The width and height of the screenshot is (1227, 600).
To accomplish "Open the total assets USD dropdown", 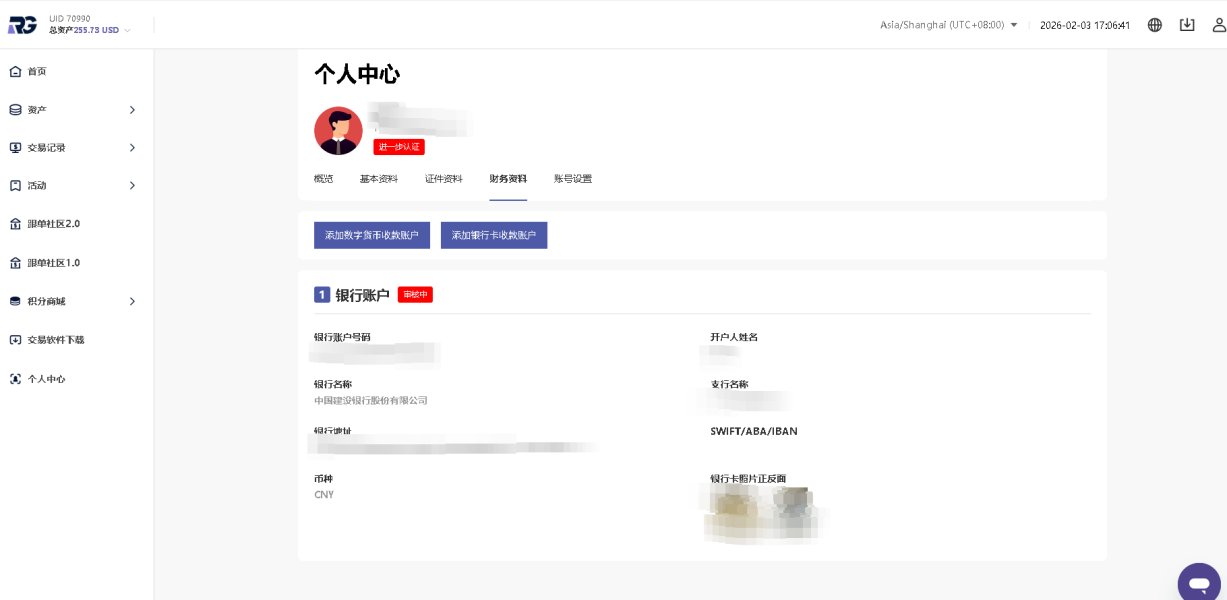I will (90, 30).
